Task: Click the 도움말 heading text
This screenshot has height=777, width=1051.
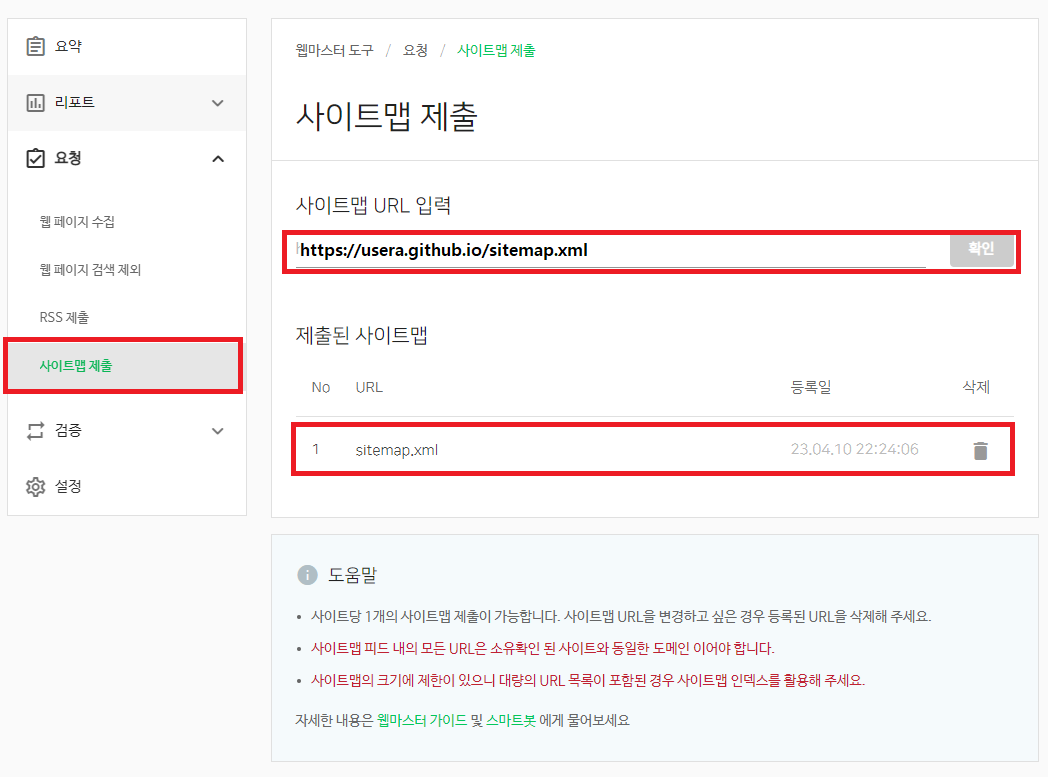Action: point(353,575)
